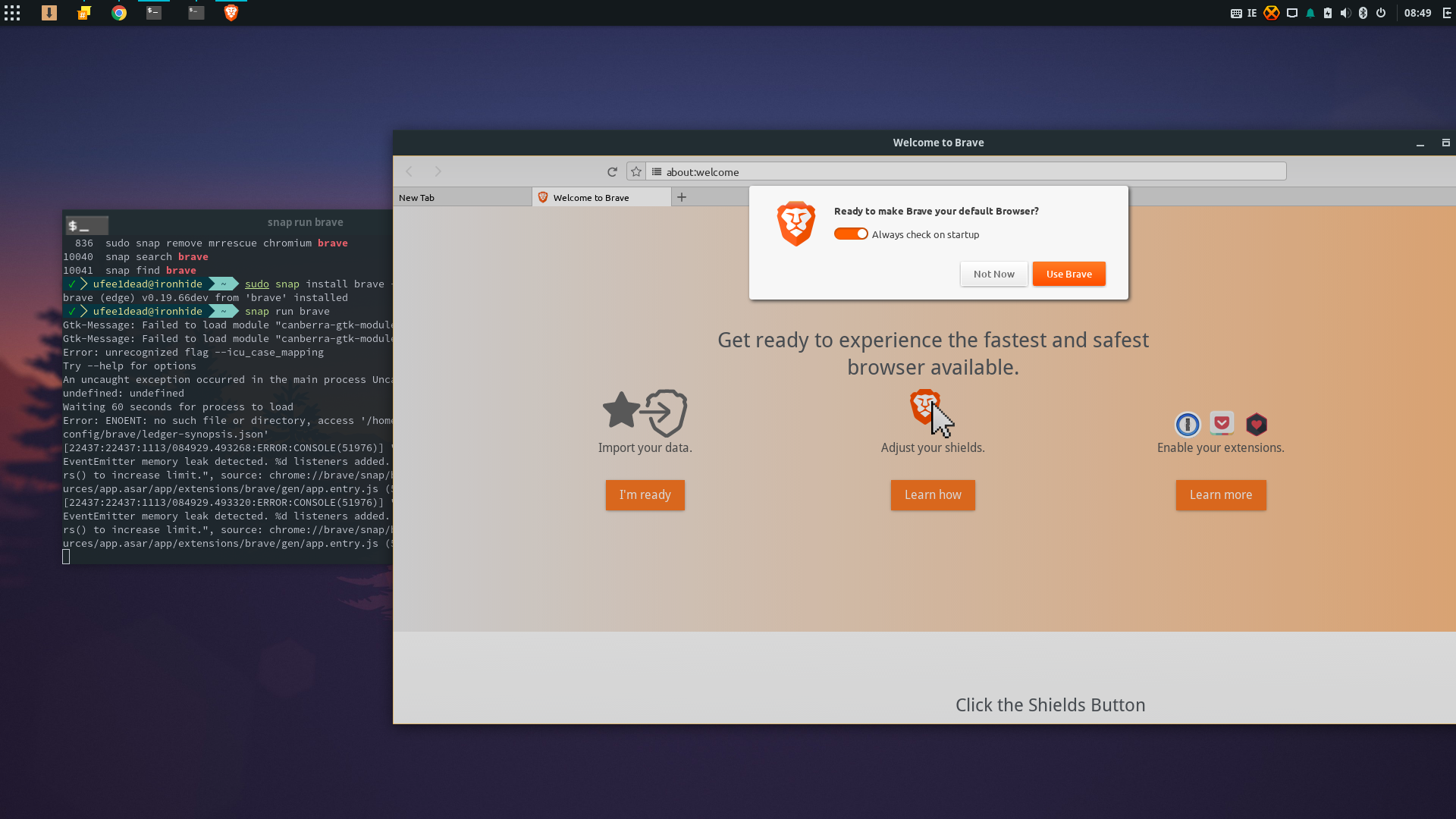Focus Brave from its lion icon in the panel

(x=231, y=13)
